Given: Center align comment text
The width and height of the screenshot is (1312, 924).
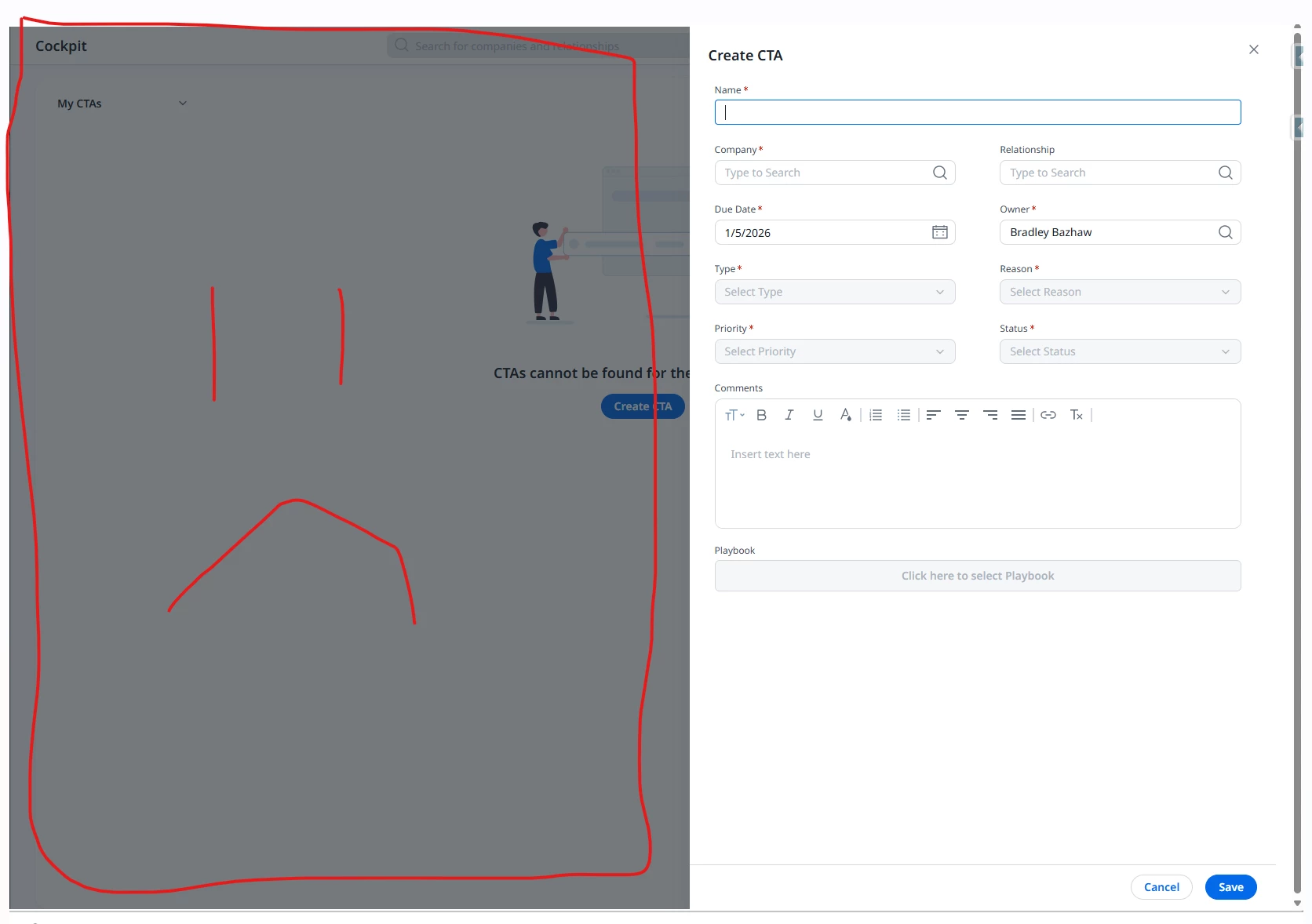Looking at the screenshot, I should click(961, 415).
